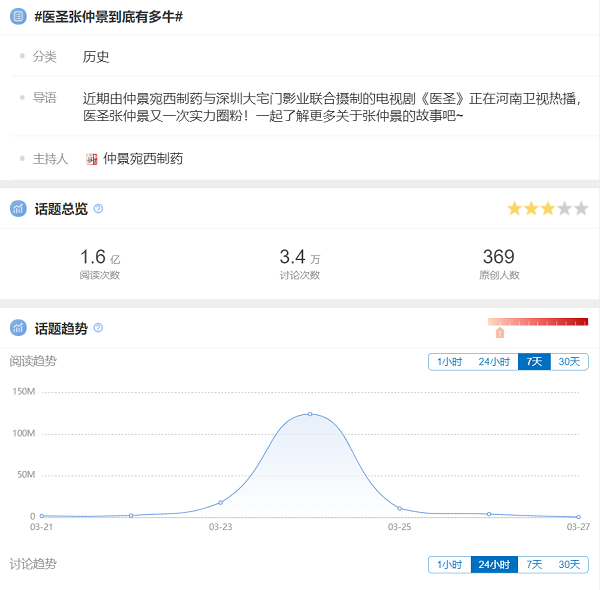Click the 话题趋势 chart icon

[18, 328]
